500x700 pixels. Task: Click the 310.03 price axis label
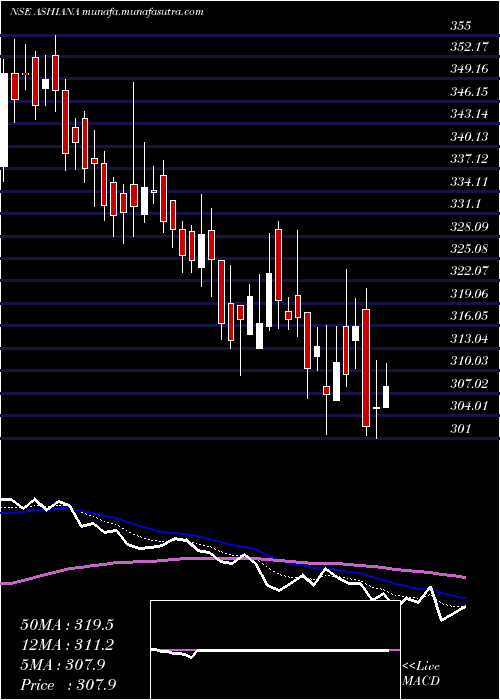[x=469, y=361]
